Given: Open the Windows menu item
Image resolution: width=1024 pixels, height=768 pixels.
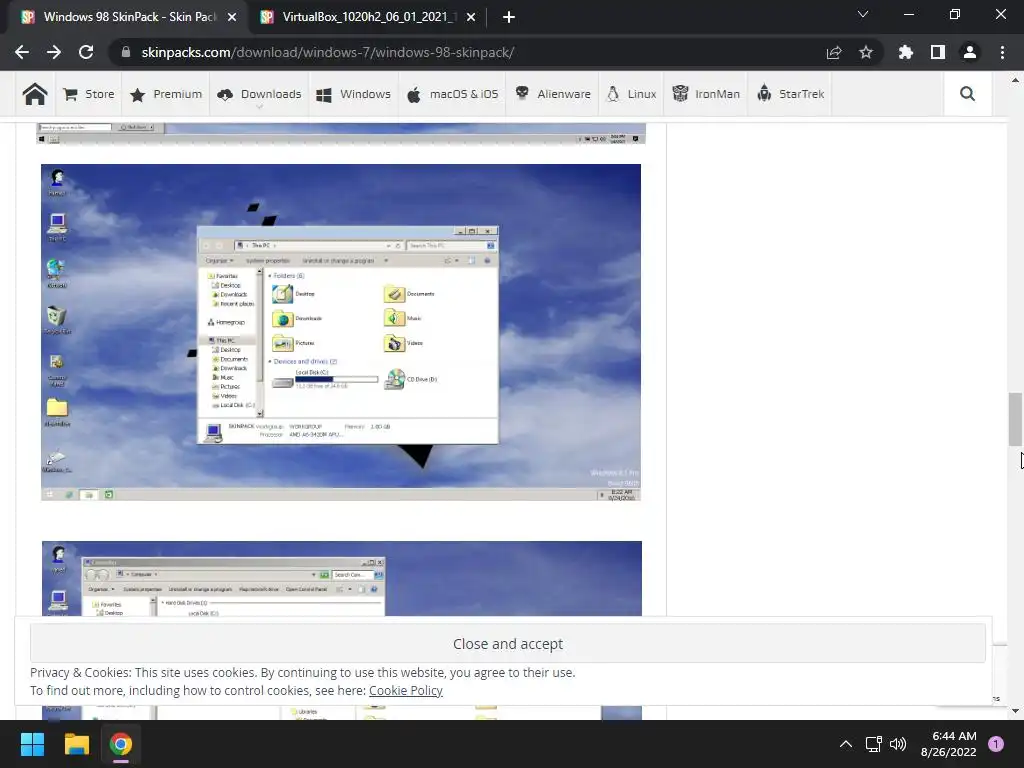Looking at the screenshot, I should pos(353,94).
